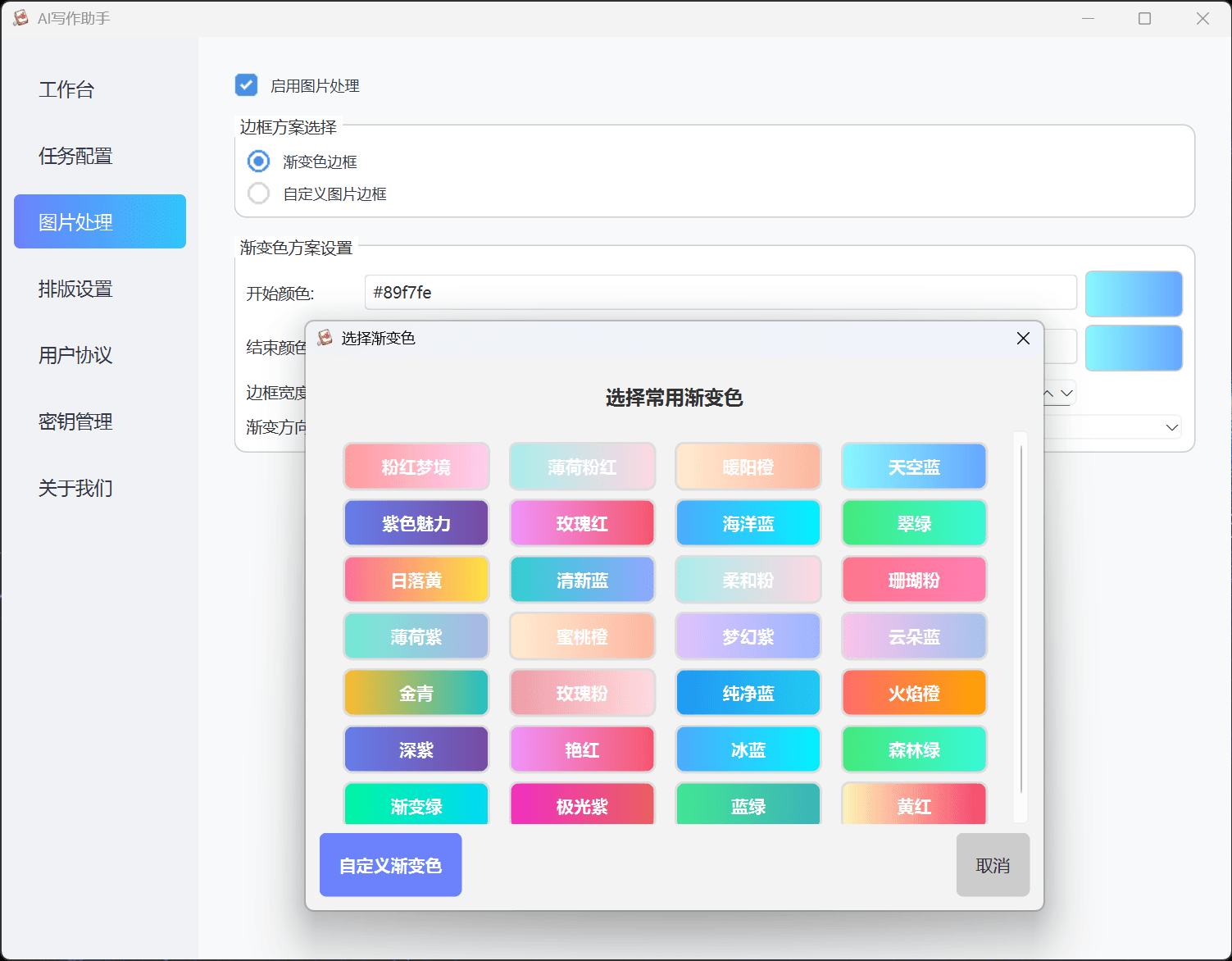The height and width of the screenshot is (961, 1232).
Task: Select the 天空蓝 gradient preset
Action: (913, 466)
